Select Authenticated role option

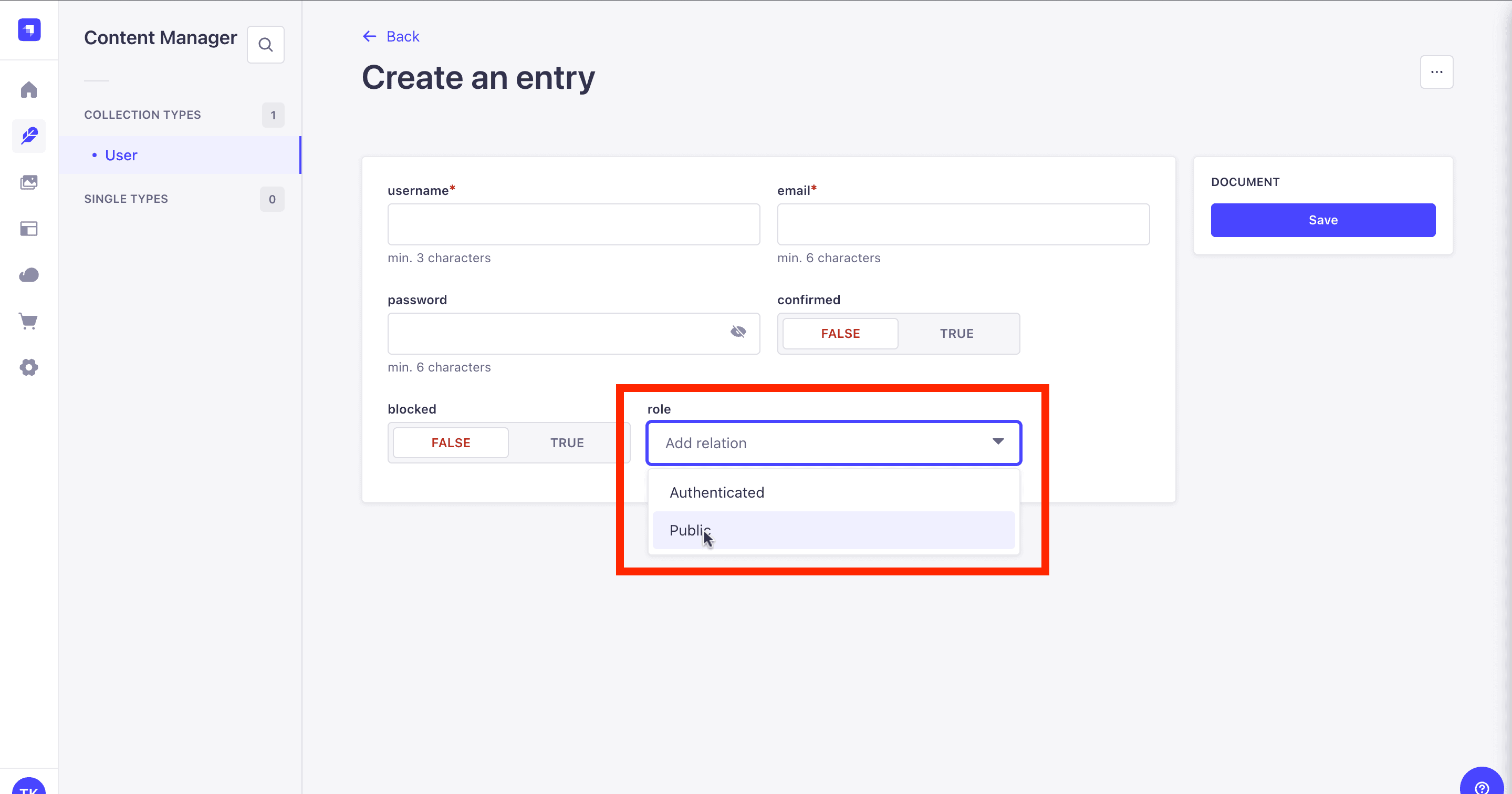point(717,492)
